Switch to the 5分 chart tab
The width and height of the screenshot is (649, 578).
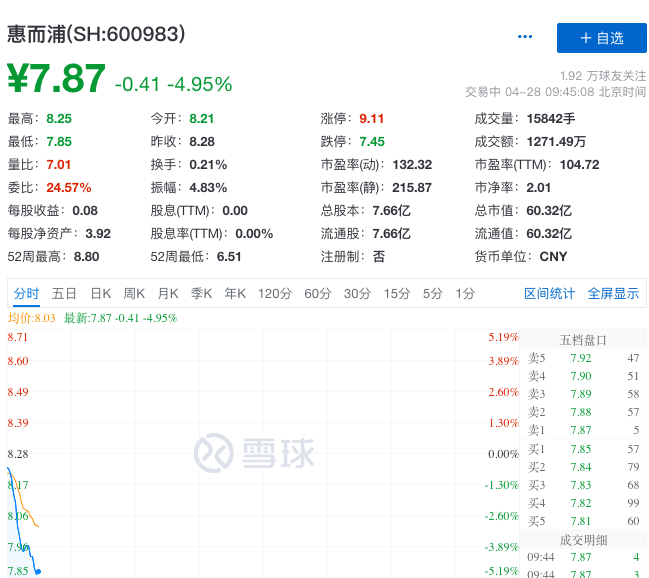(x=433, y=294)
